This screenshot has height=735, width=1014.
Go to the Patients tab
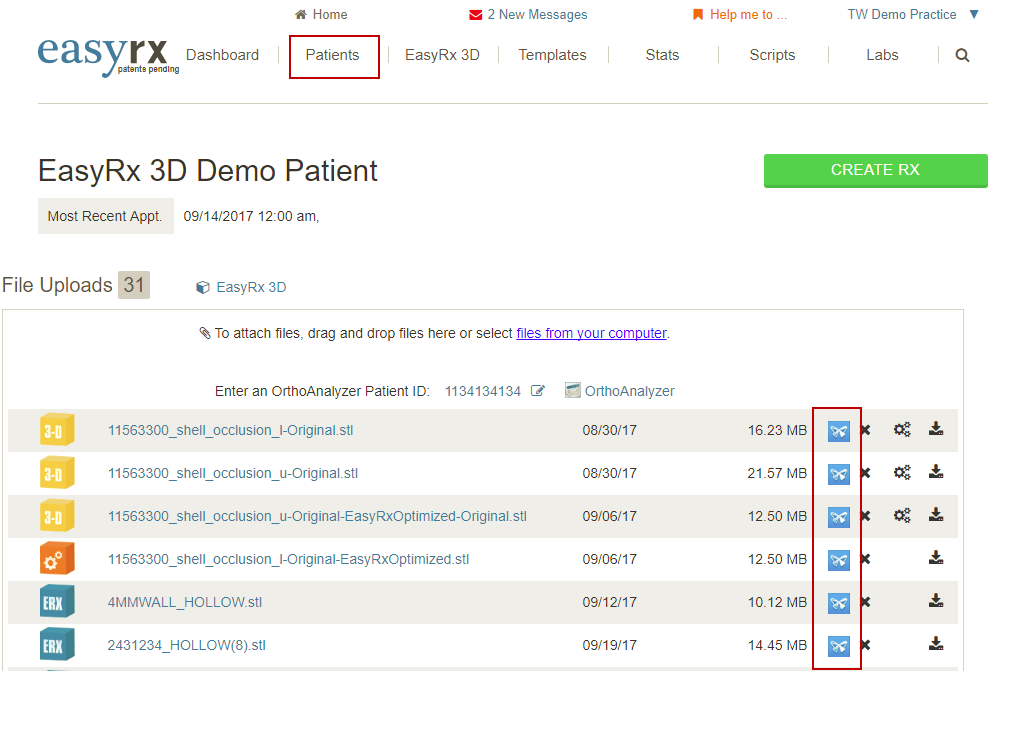point(332,55)
